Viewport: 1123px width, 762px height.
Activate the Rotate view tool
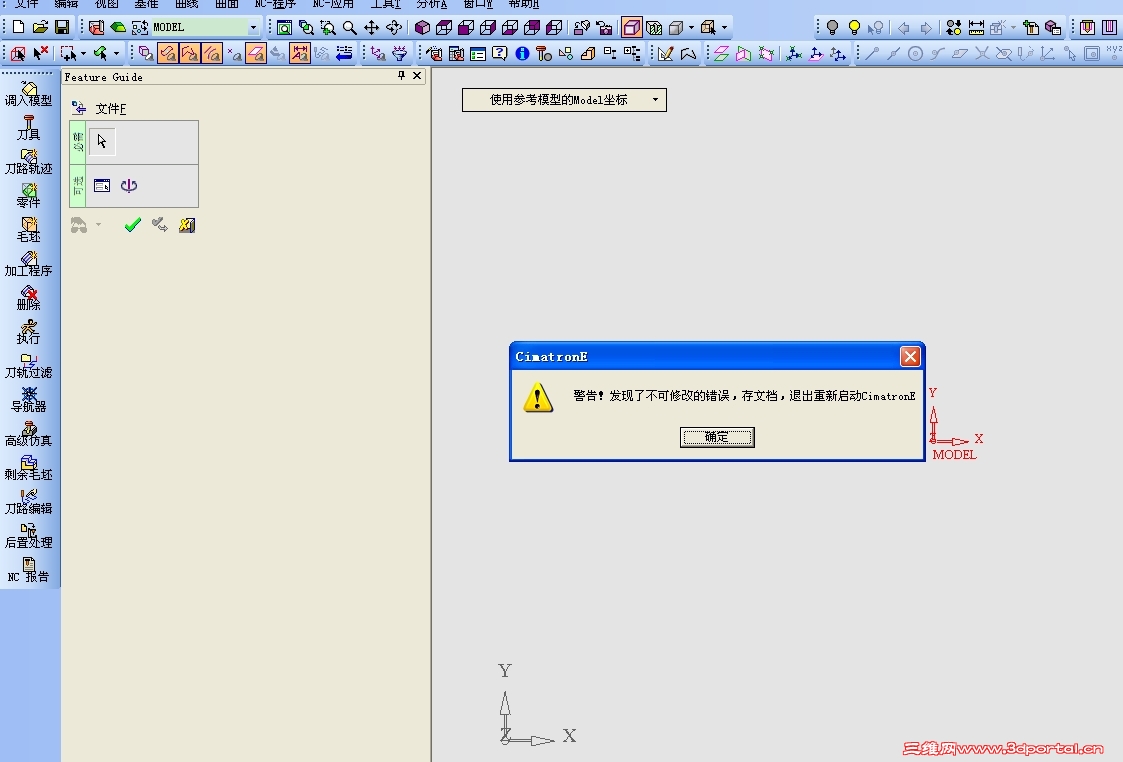pyautogui.click(x=394, y=28)
